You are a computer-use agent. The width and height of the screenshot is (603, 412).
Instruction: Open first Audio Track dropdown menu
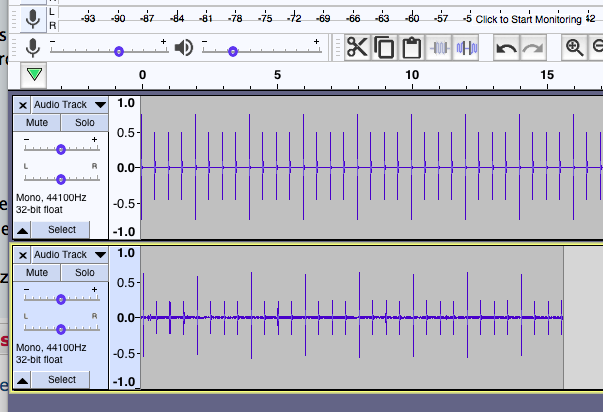[70, 105]
